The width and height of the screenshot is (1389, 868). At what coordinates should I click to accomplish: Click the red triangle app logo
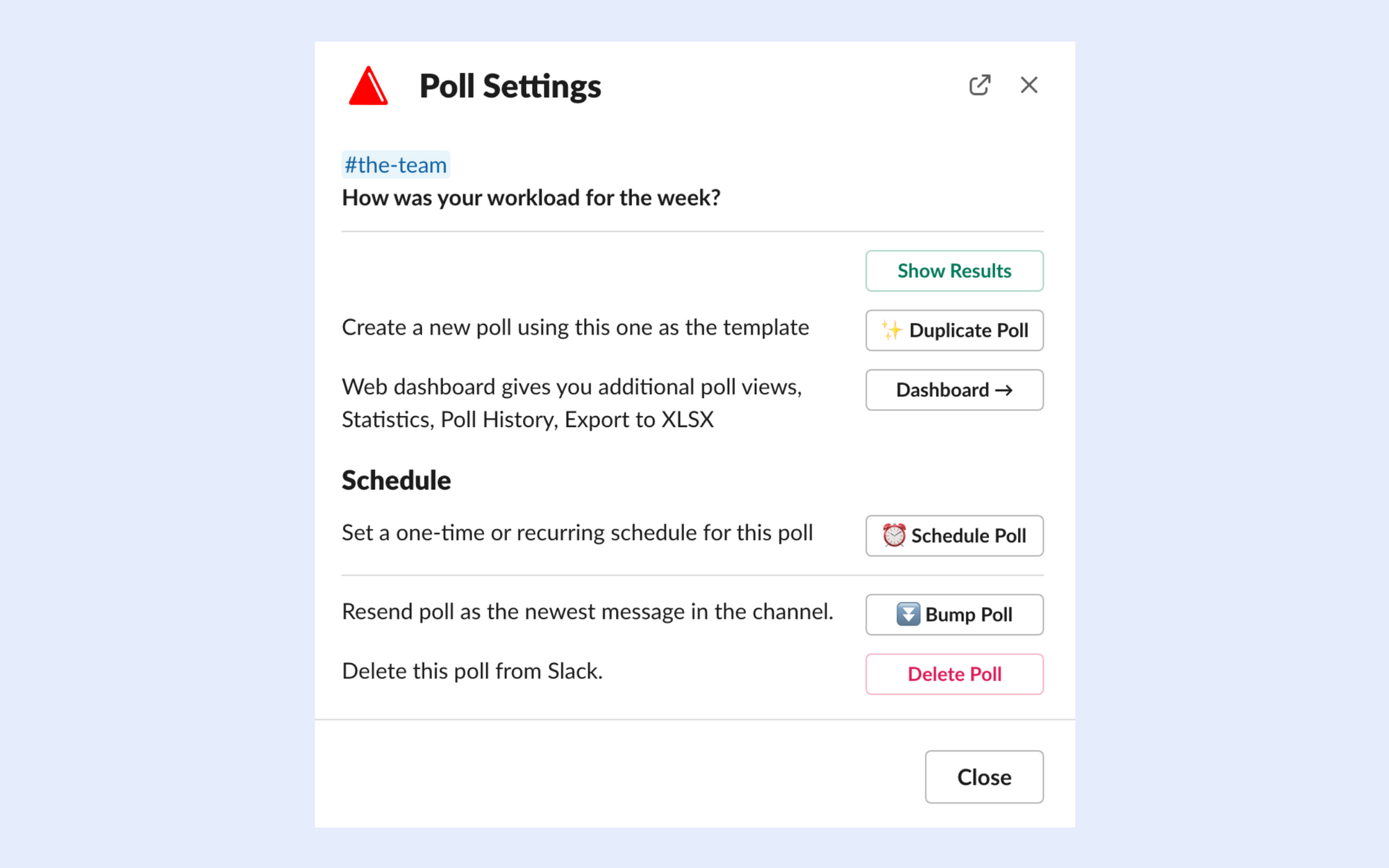(x=368, y=86)
